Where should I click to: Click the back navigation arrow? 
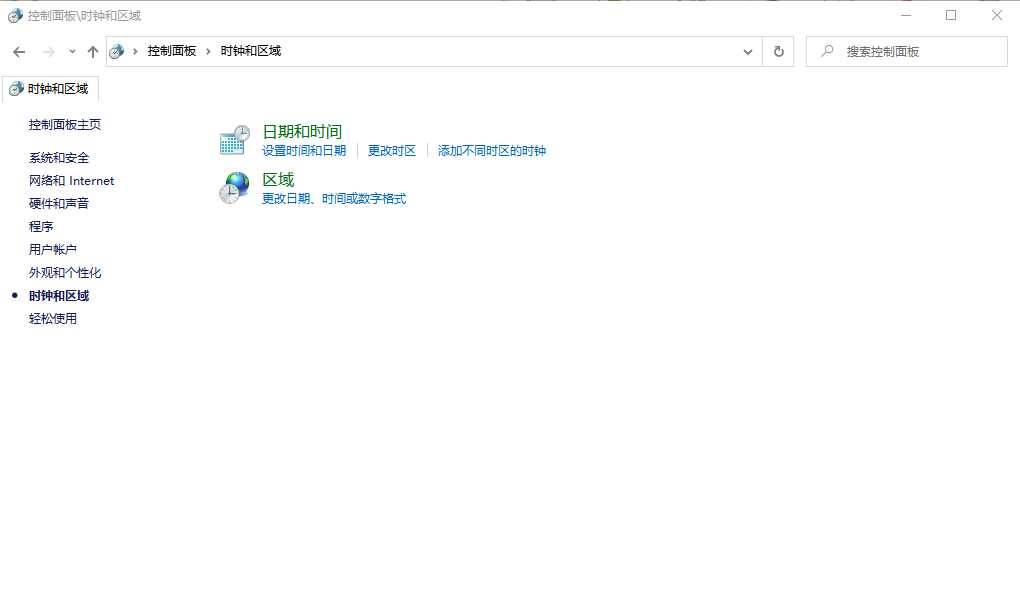(18, 51)
